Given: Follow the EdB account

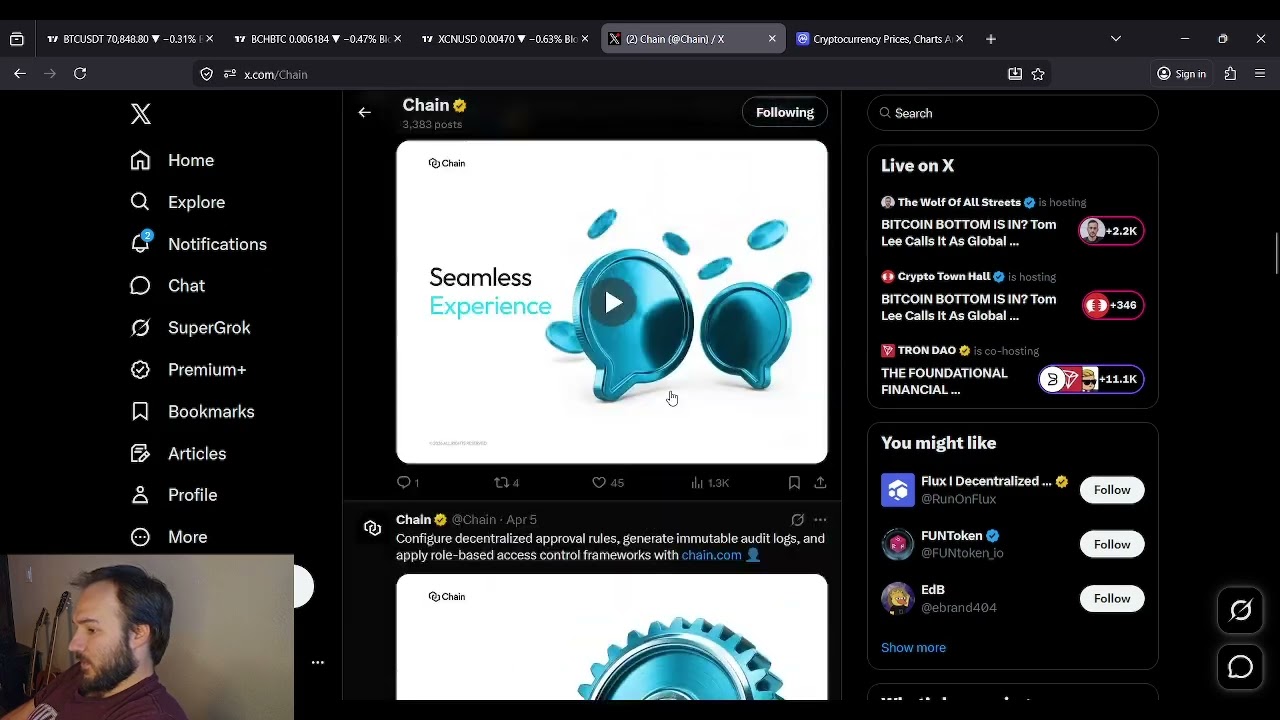Looking at the screenshot, I should (x=1112, y=598).
